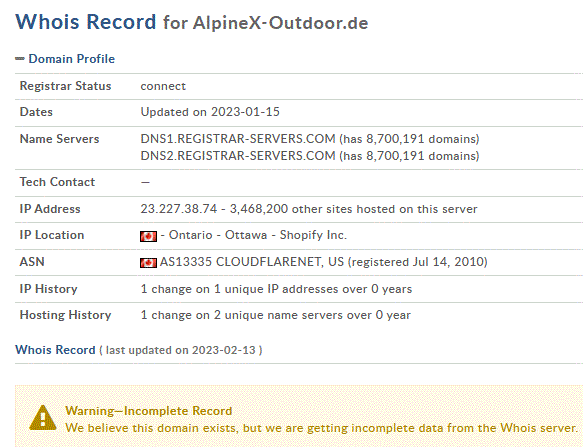Image resolution: width=583 pixels, height=447 pixels.
Task: Select 'last updated on 2023-02-13' text
Action: (181, 350)
